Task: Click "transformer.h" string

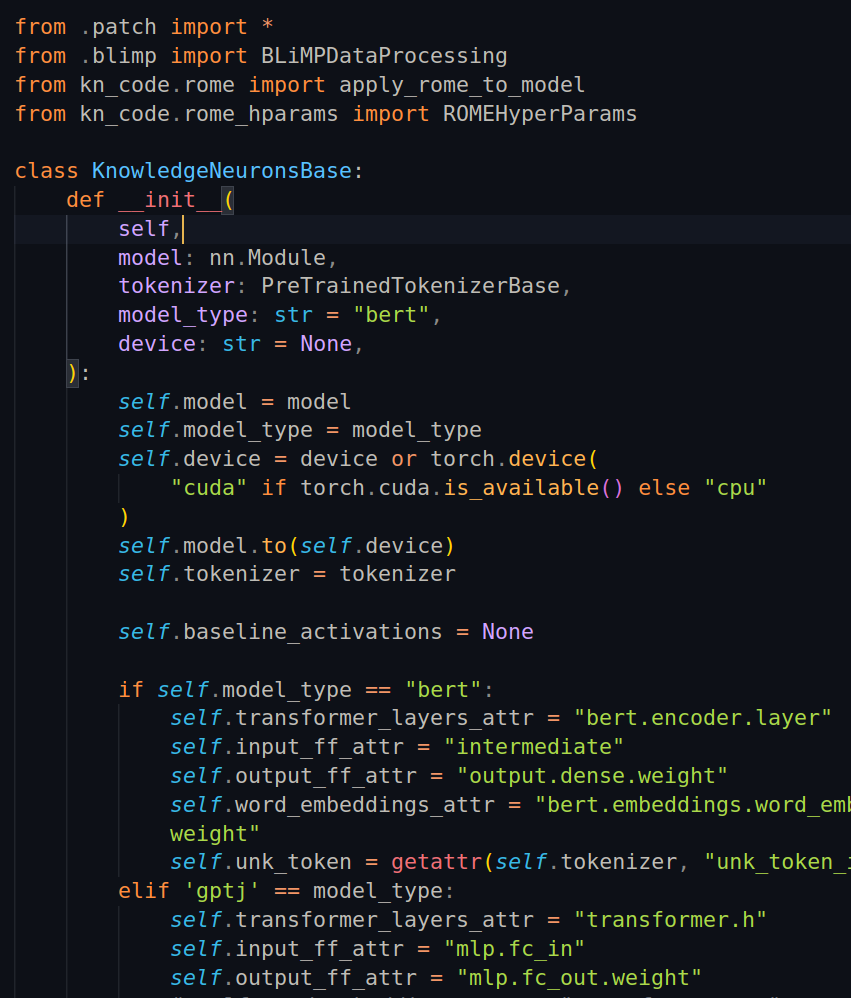Action: pos(670,920)
